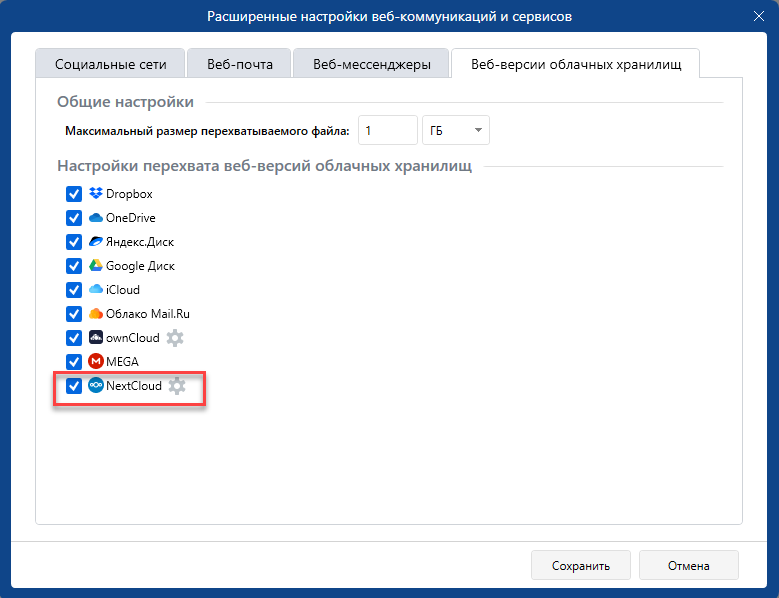
Task: Click the OneDrive cloud icon
Action: click(96, 218)
